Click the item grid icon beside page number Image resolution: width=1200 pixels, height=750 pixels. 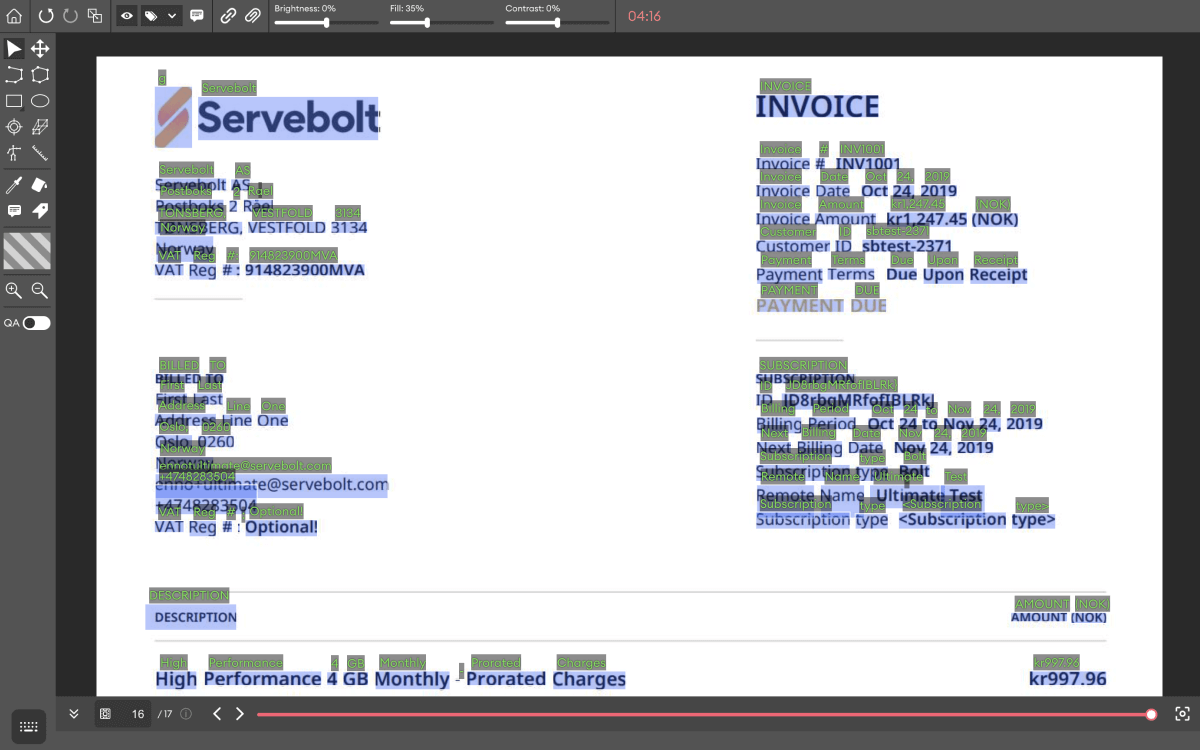(x=105, y=714)
